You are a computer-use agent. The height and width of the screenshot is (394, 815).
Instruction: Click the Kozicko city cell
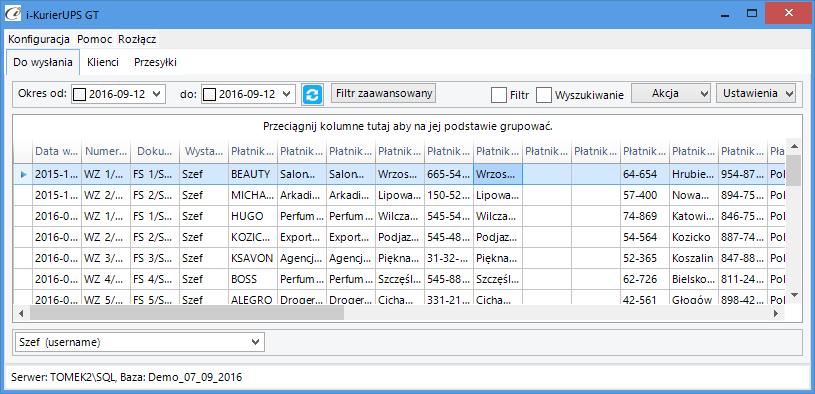click(x=694, y=237)
